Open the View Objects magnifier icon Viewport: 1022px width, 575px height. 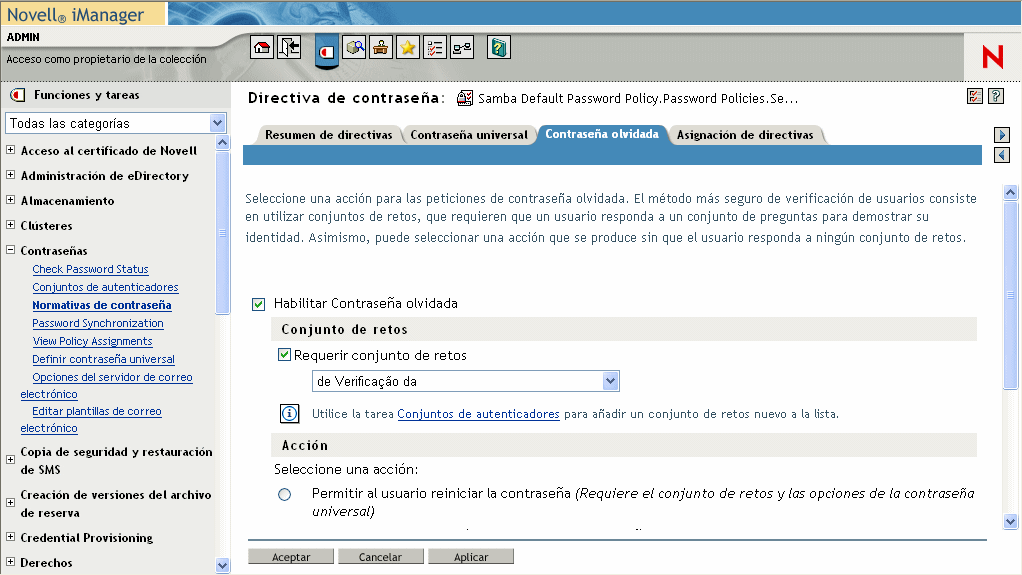click(354, 48)
